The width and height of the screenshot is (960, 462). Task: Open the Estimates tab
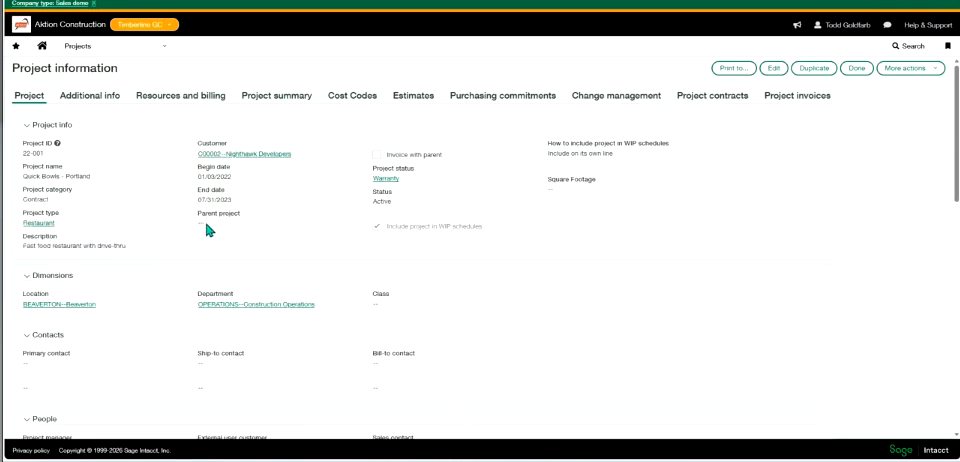(x=413, y=95)
